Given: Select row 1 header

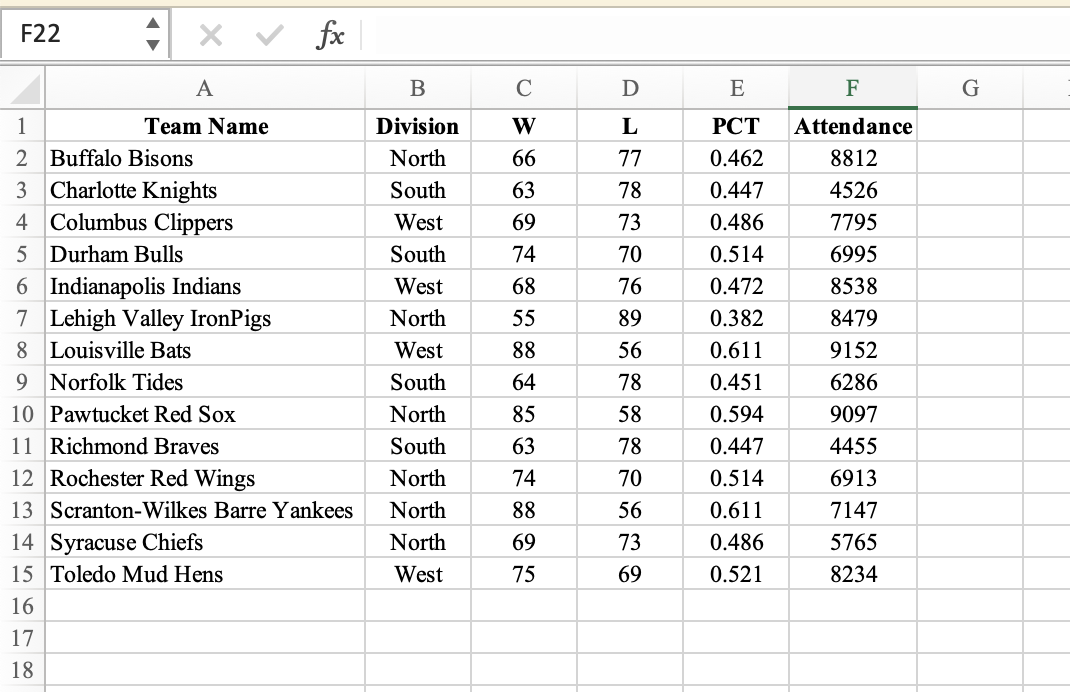Looking at the screenshot, I should pyautogui.click(x=22, y=126).
